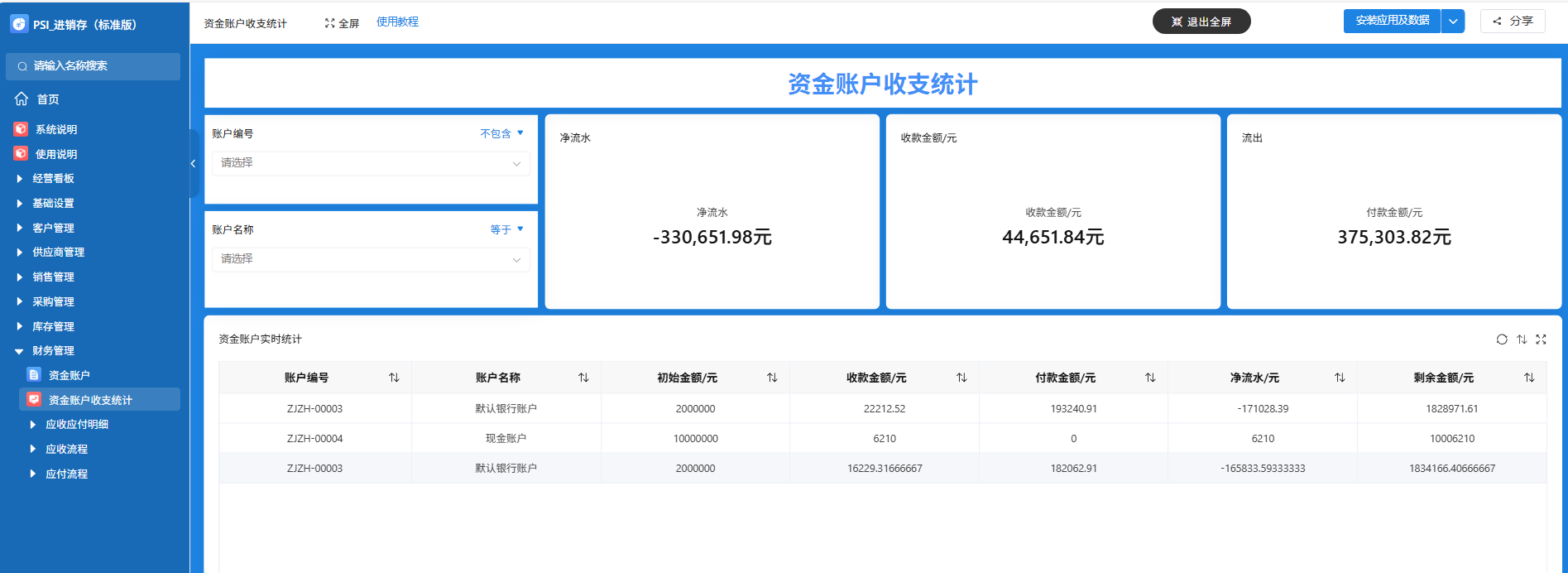
Task: Sort by 账户编号 column
Action: pos(394,378)
